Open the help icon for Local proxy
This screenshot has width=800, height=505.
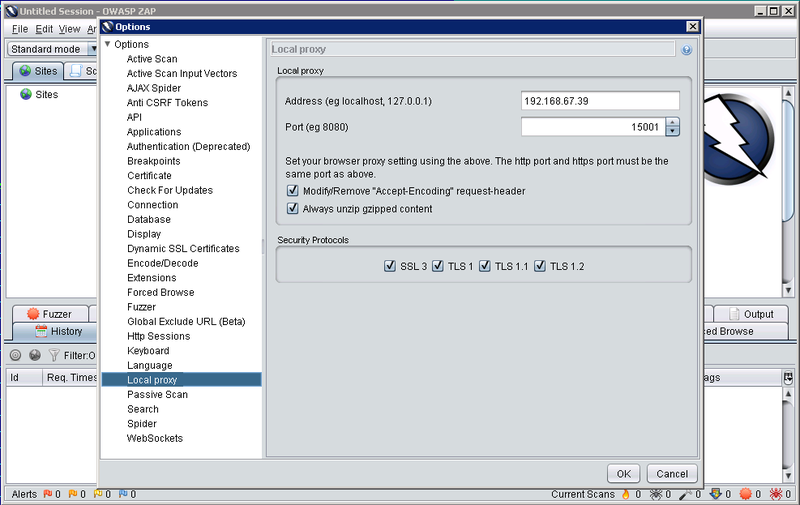[686, 49]
